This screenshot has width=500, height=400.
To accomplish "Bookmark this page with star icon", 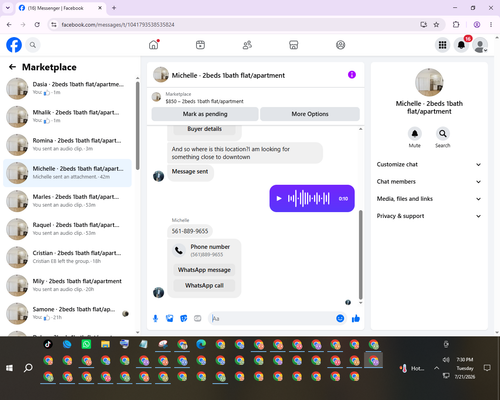I will pyautogui.click(x=436, y=24).
